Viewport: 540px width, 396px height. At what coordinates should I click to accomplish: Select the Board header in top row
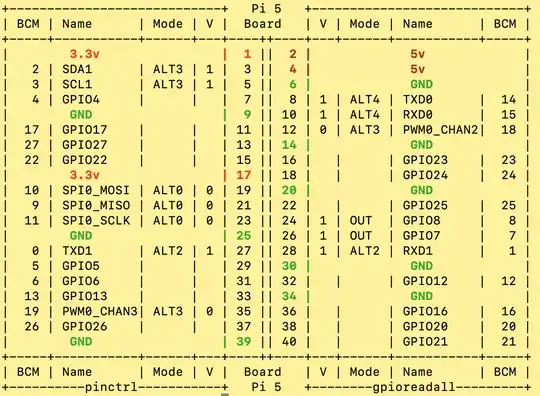click(x=263, y=24)
